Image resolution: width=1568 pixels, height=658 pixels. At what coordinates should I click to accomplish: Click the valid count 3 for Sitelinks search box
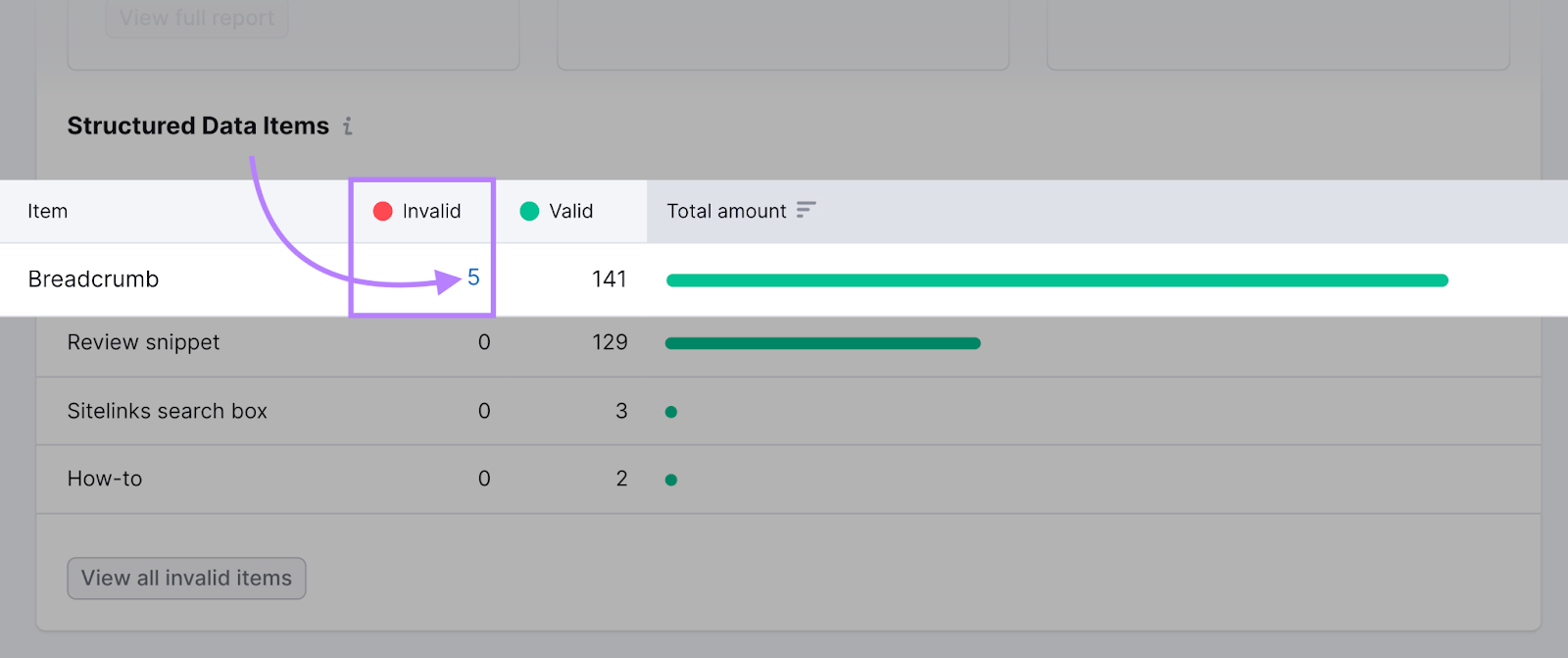pos(621,411)
